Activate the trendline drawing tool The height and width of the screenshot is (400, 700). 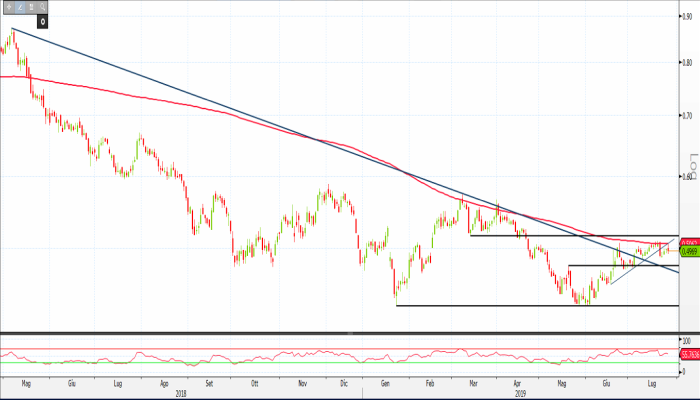click(19, 7)
